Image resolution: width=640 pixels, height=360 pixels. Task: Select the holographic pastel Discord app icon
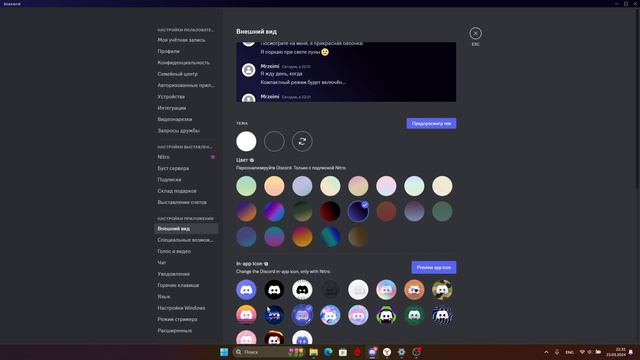[386, 290]
